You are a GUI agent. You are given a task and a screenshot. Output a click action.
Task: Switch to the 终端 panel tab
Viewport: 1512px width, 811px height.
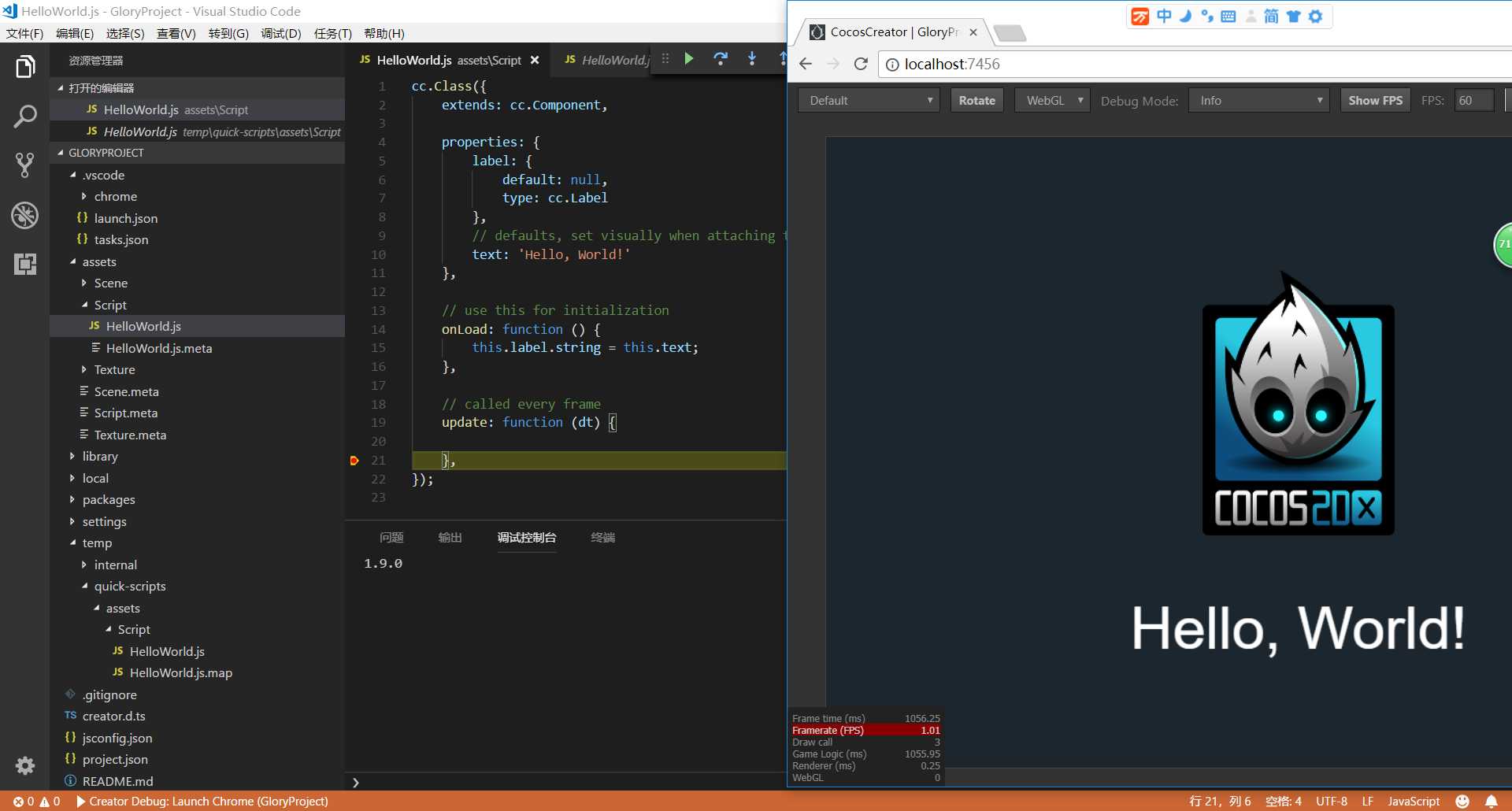603,538
